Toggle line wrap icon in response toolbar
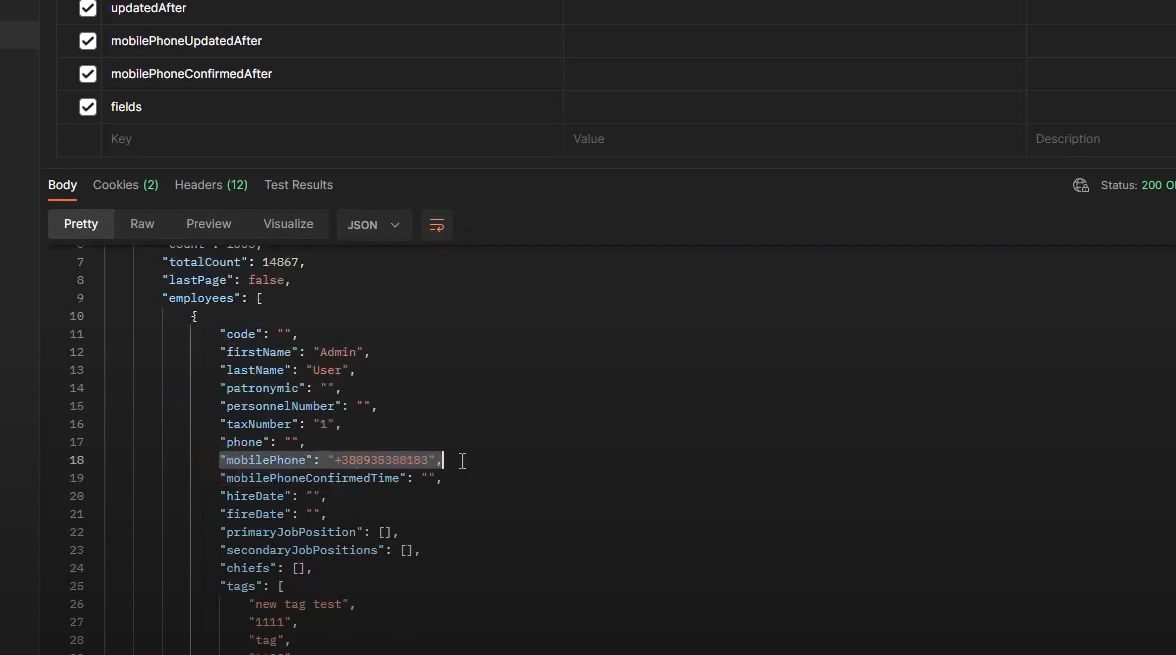This screenshot has height=655, width=1176. [436, 225]
